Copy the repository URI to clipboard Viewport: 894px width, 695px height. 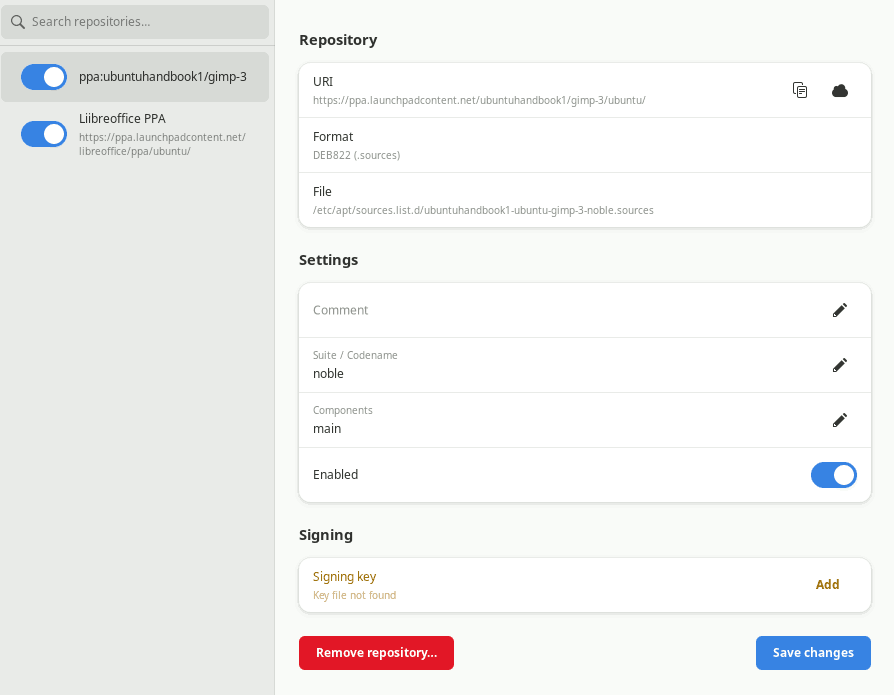click(800, 90)
